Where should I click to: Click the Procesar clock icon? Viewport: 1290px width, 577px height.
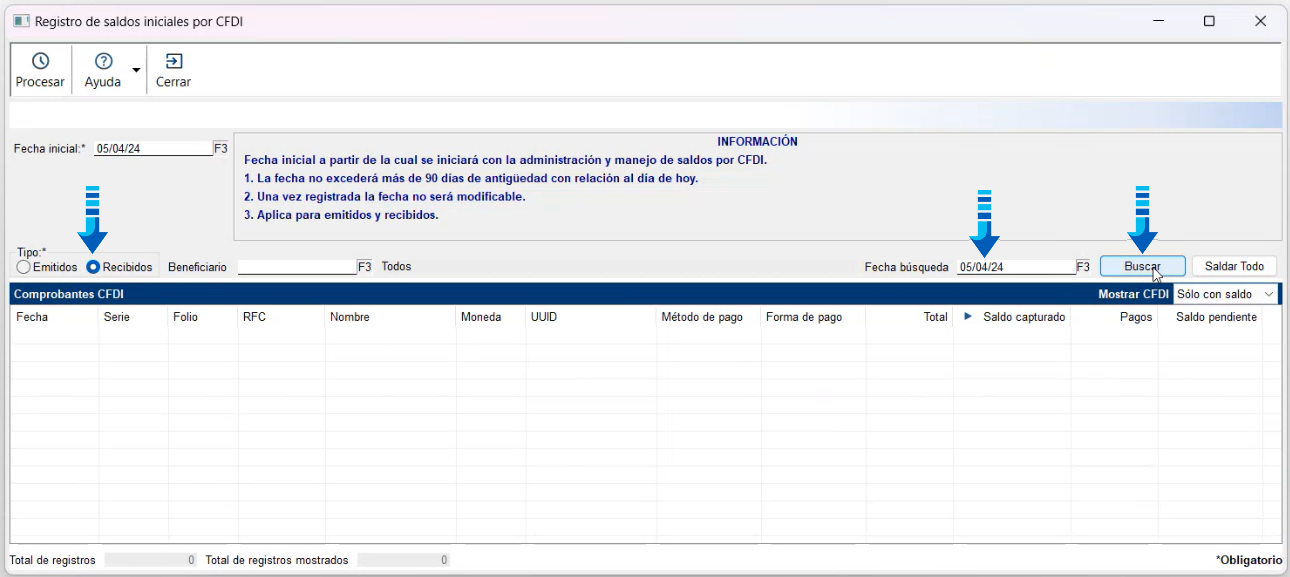click(40, 61)
